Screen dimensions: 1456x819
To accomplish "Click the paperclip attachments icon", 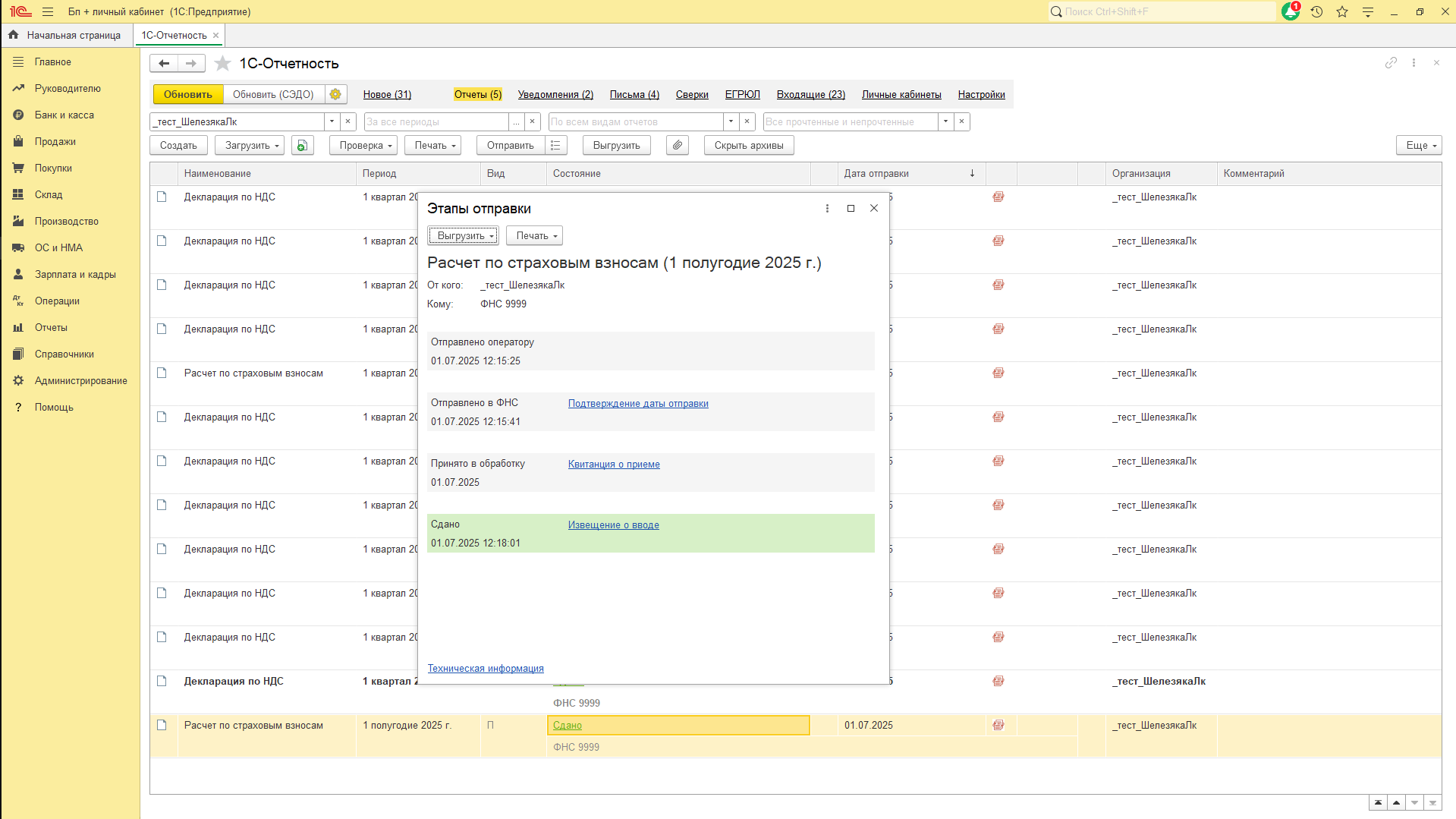I will (678, 145).
